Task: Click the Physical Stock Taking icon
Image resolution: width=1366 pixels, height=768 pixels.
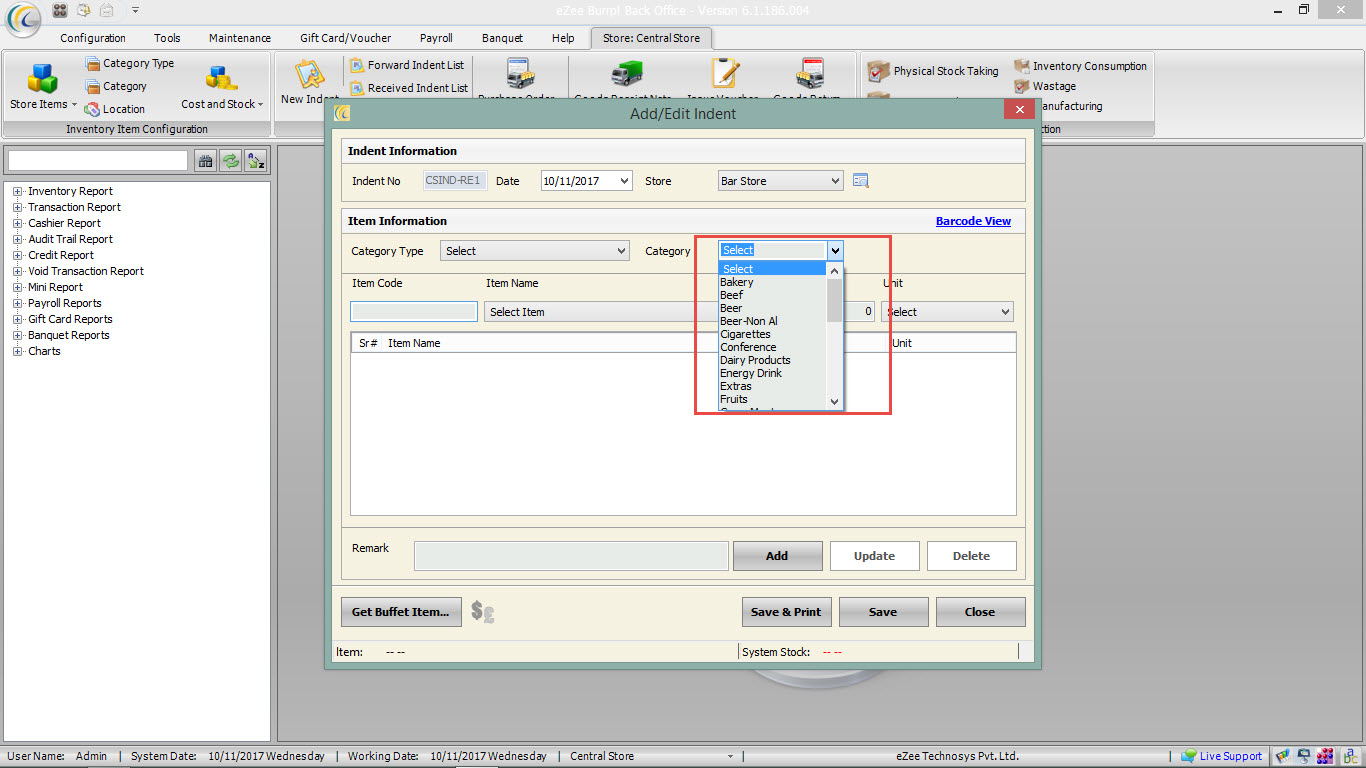Action: click(x=879, y=71)
